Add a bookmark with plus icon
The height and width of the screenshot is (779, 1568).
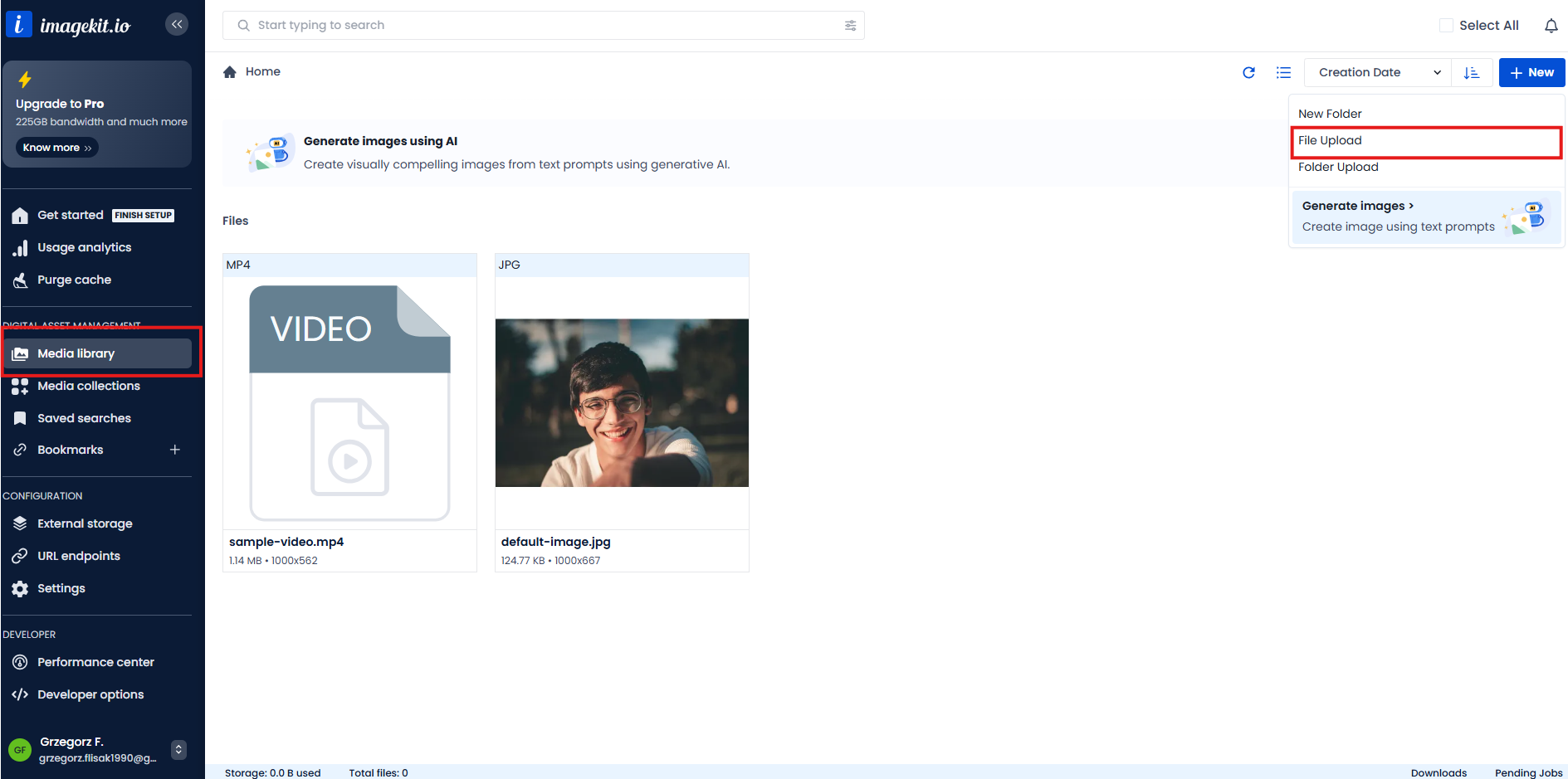click(175, 450)
